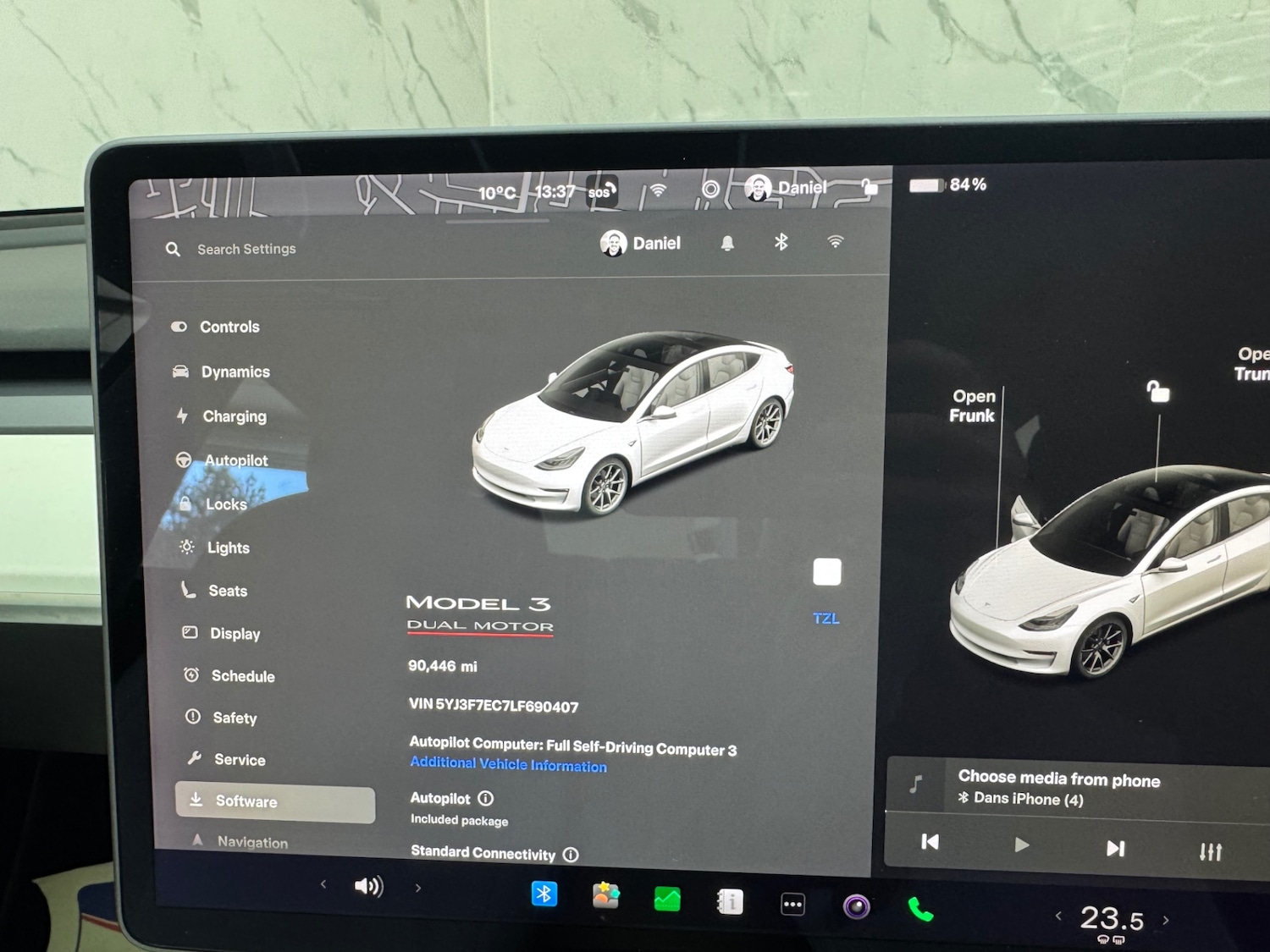Open the Safety menu
The width and height of the screenshot is (1270, 952).
coord(221,718)
